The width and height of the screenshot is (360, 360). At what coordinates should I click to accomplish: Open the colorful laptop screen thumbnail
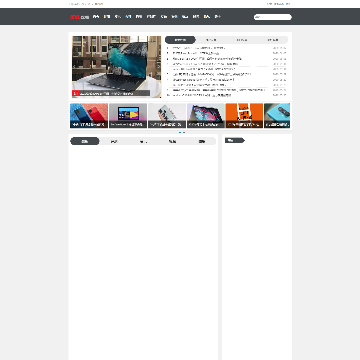(x=128, y=115)
